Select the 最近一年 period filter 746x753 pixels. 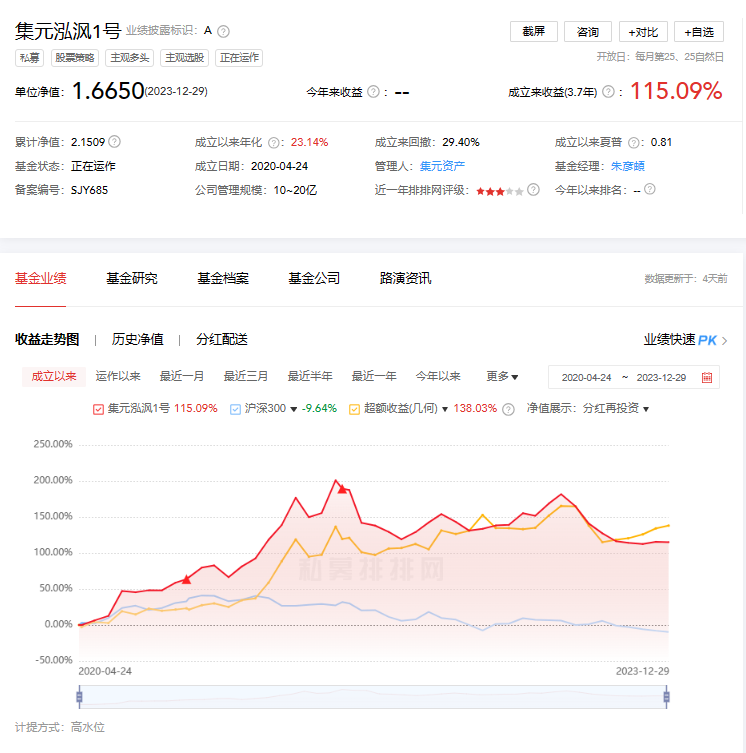pos(374,376)
